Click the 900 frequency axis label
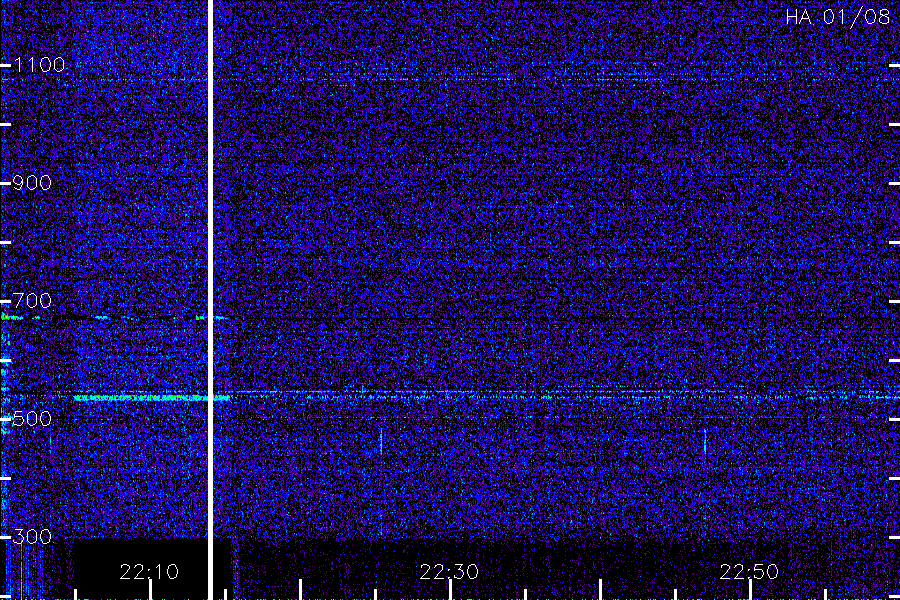This screenshot has height=600, width=900. pyautogui.click(x=32, y=183)
